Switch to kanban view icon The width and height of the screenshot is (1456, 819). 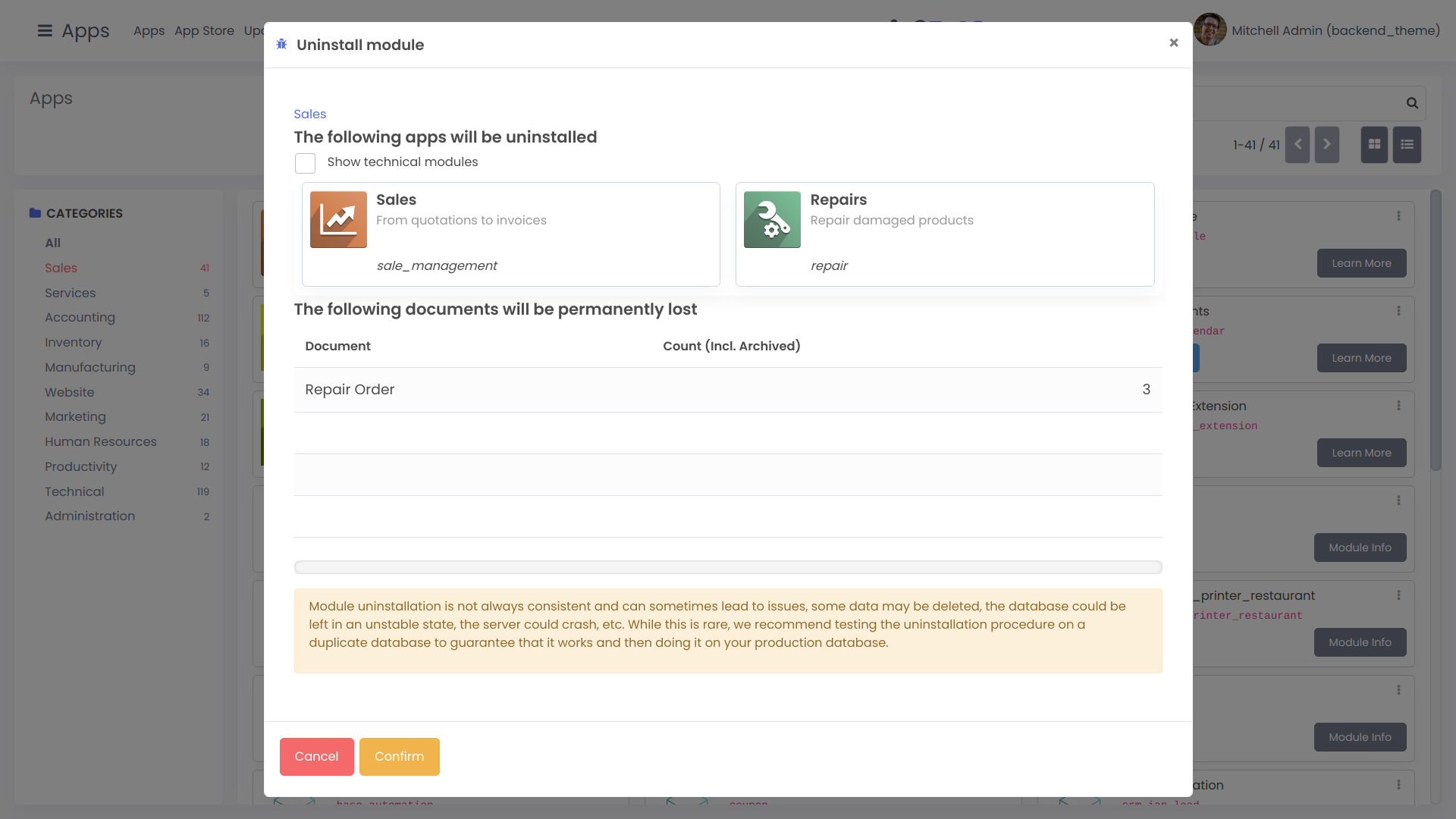1374,145
